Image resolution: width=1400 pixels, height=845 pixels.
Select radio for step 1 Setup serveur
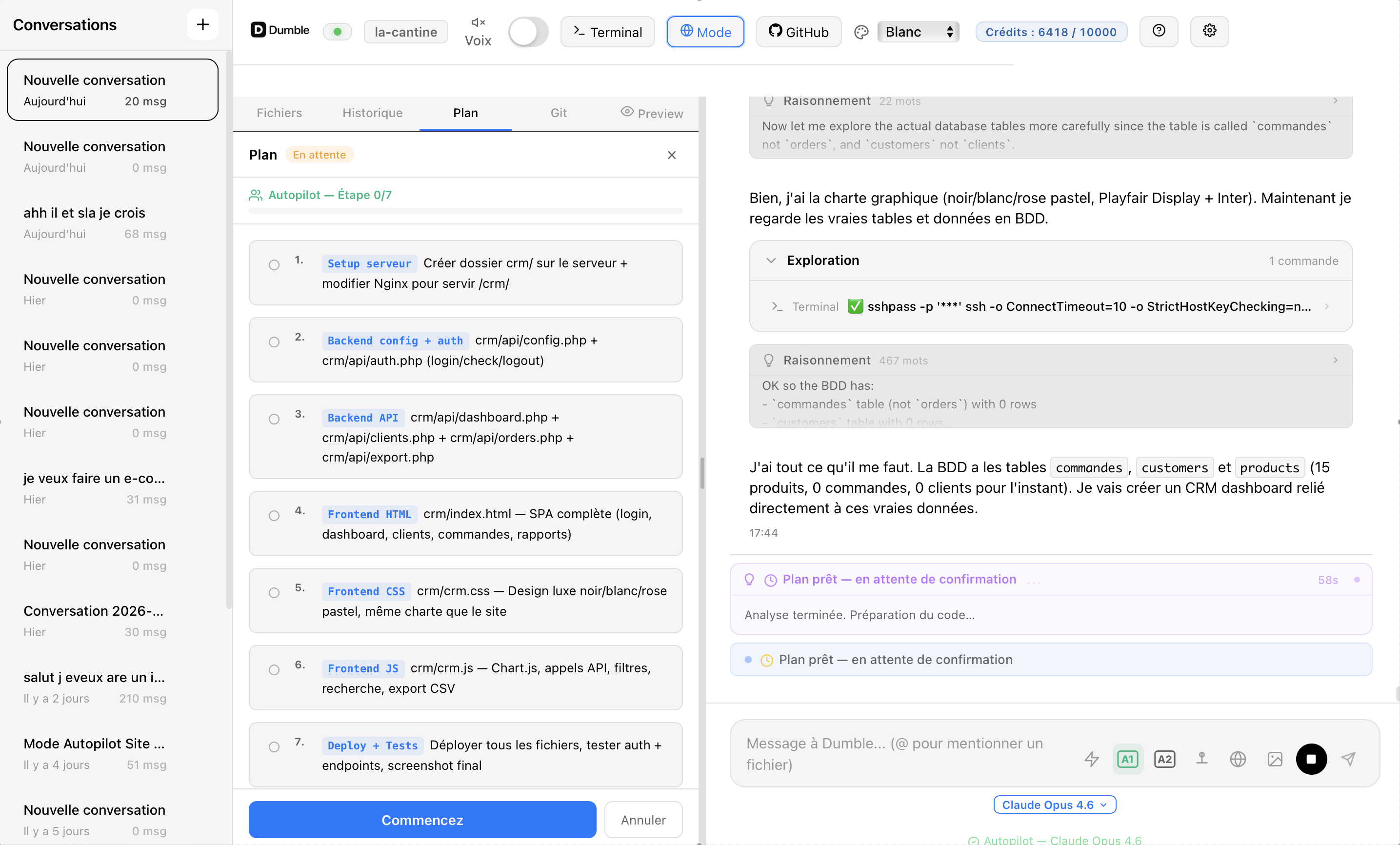click(x=274, y=265)
